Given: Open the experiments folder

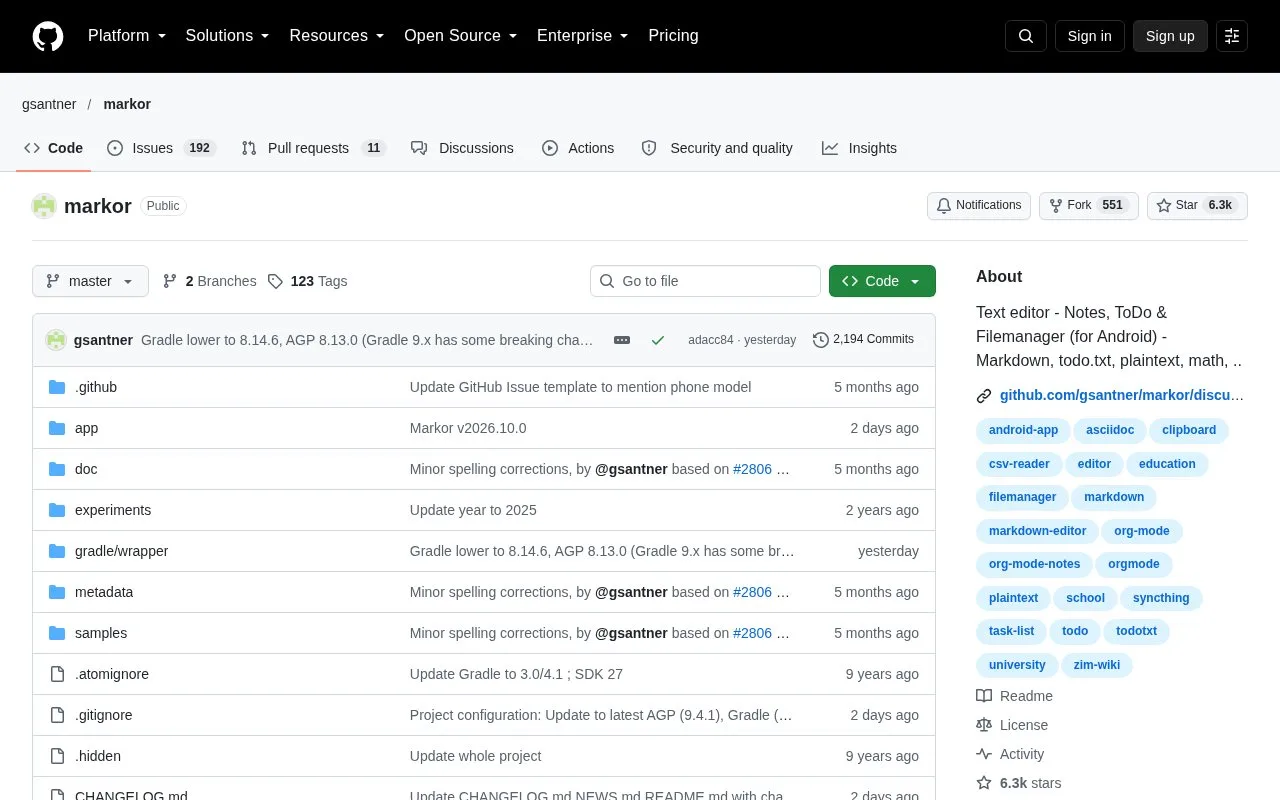Looking at the screenshot, I should (113, 510).
